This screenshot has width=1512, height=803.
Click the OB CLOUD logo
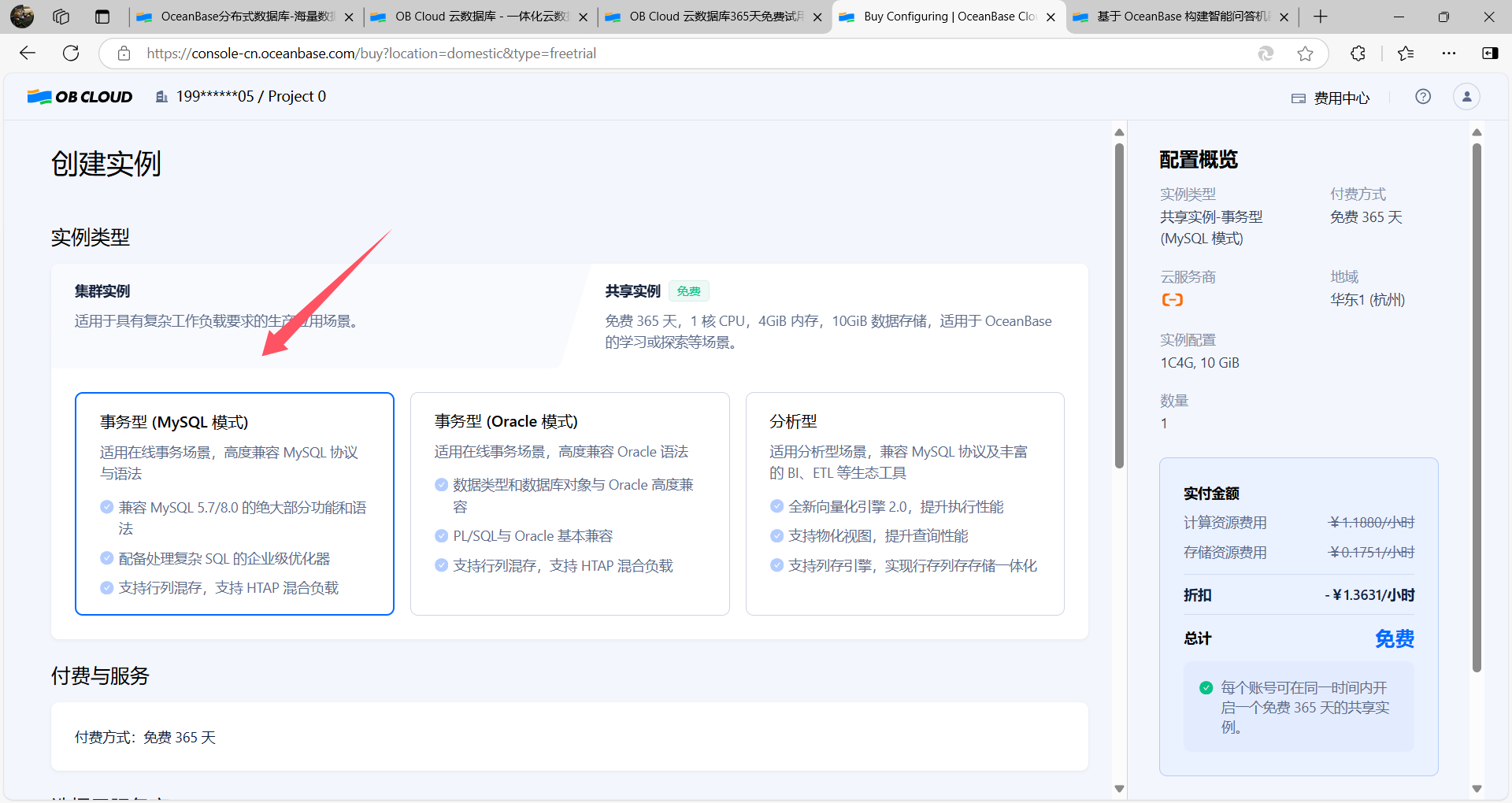pos(80,97)
